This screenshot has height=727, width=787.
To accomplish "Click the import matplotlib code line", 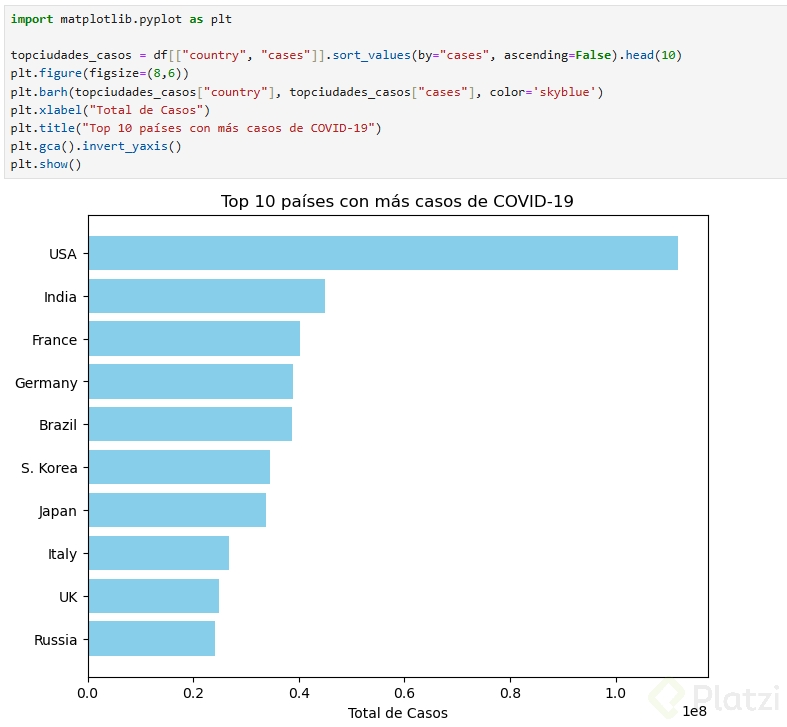I will (x=121, y=19).
